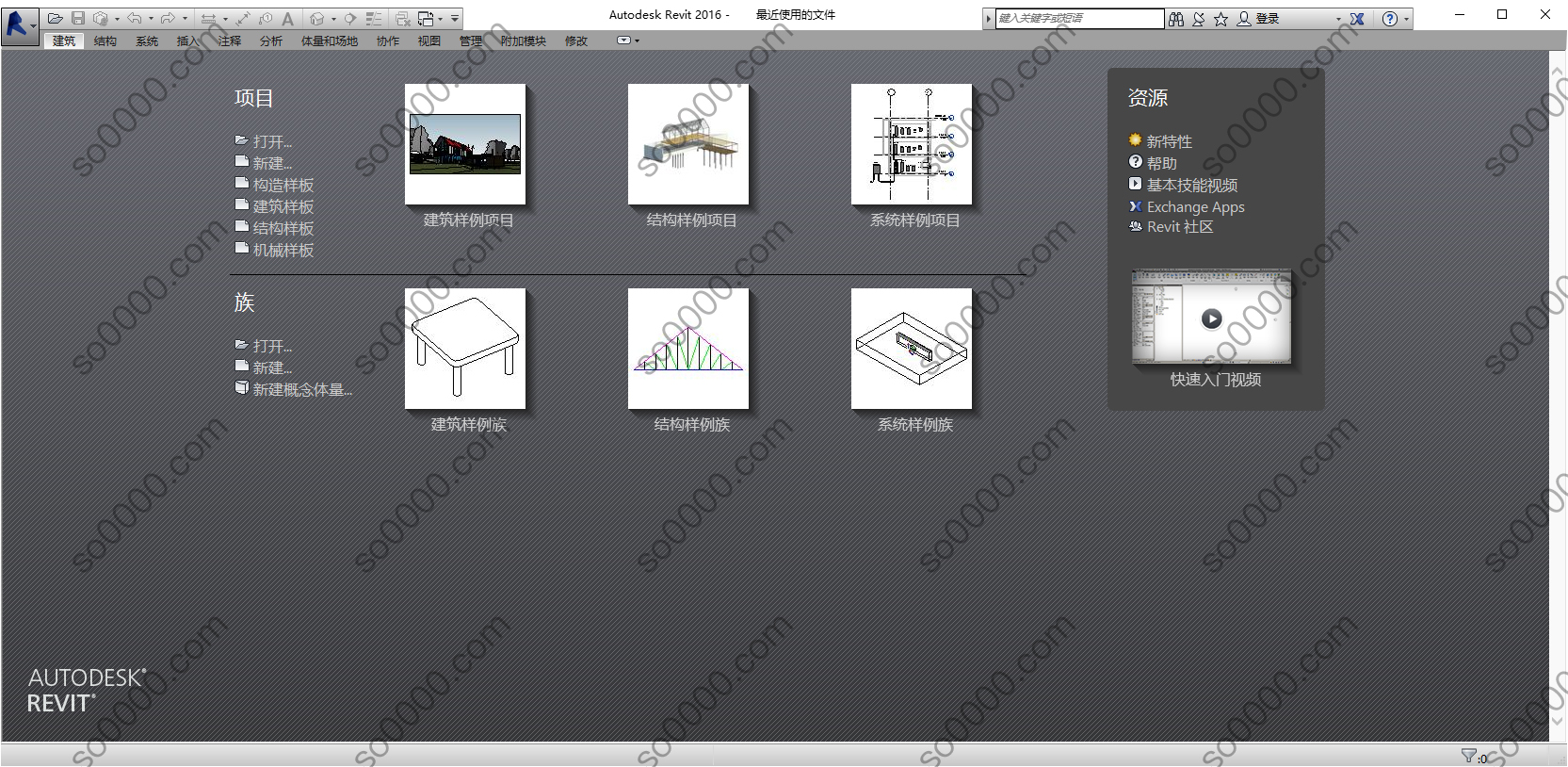Open the 系统样例族 thumbnail
This screenshot has width=1568, height=767.
coord(912,349)
